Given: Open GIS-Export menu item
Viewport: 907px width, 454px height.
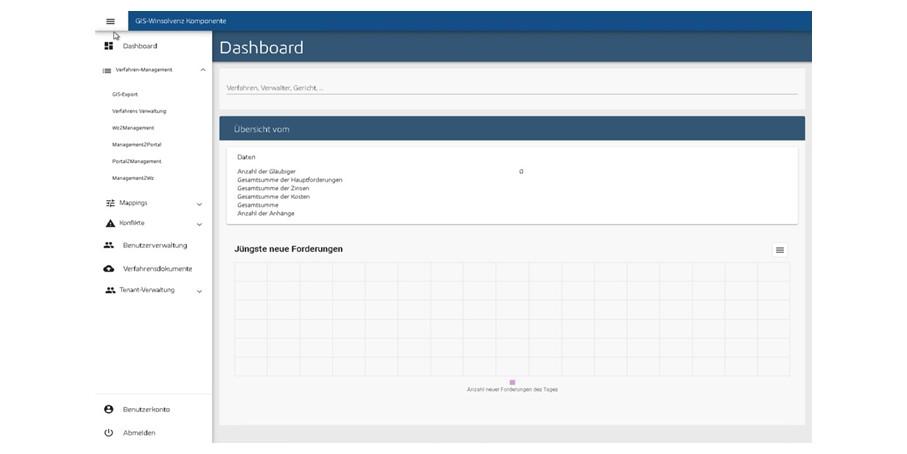Looking at the screenshot, I should pos(125,94).
